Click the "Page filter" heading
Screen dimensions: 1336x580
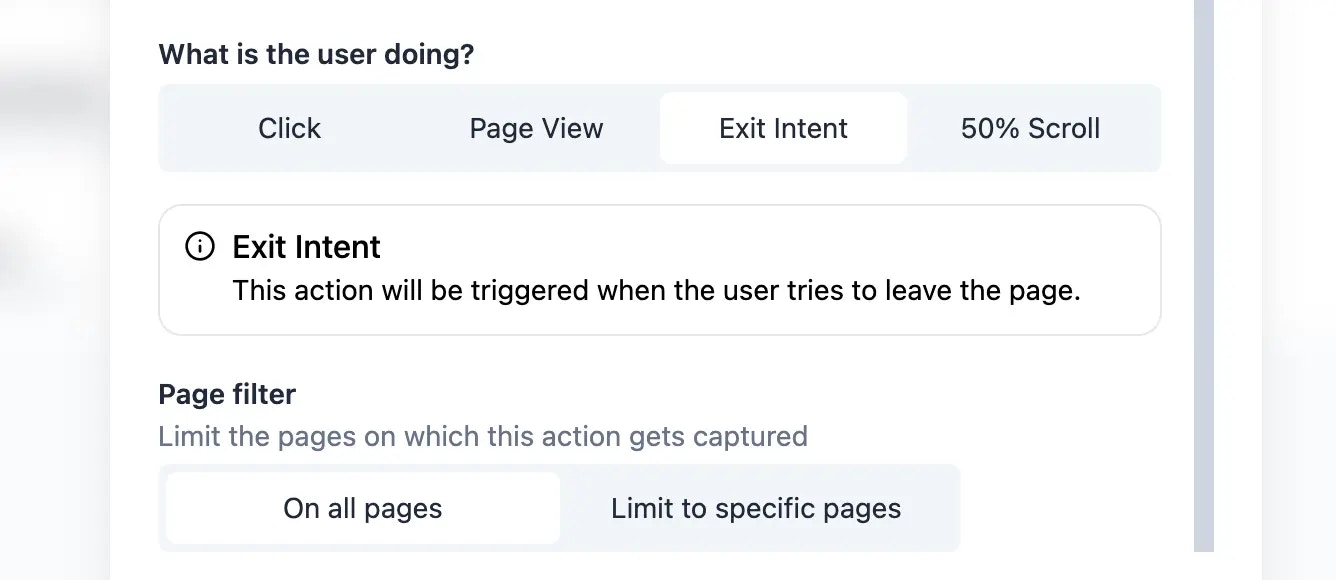(x=227, y=394)
